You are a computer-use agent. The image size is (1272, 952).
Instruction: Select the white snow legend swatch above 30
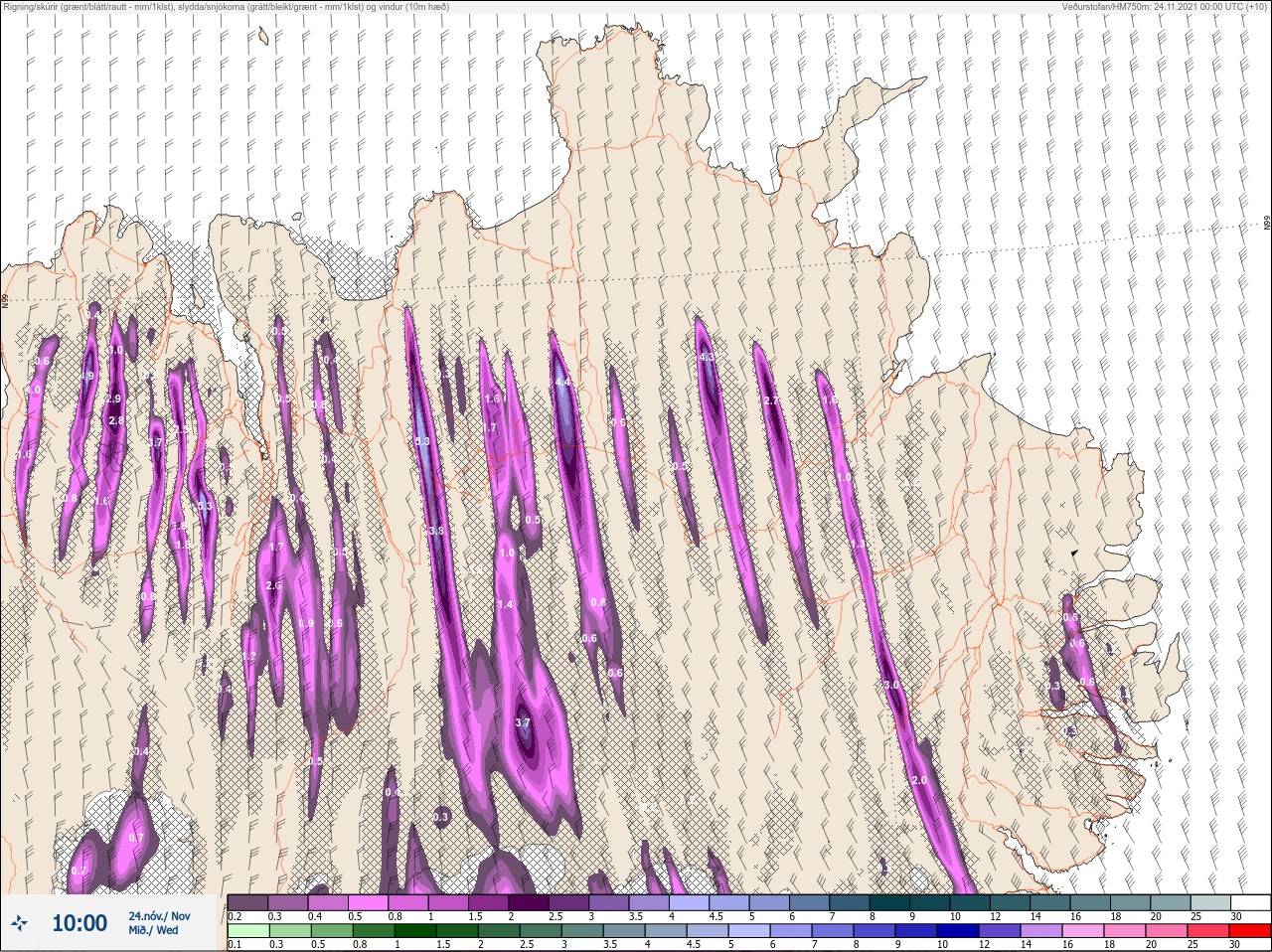pyautogui.click(x=1249, y=902)
